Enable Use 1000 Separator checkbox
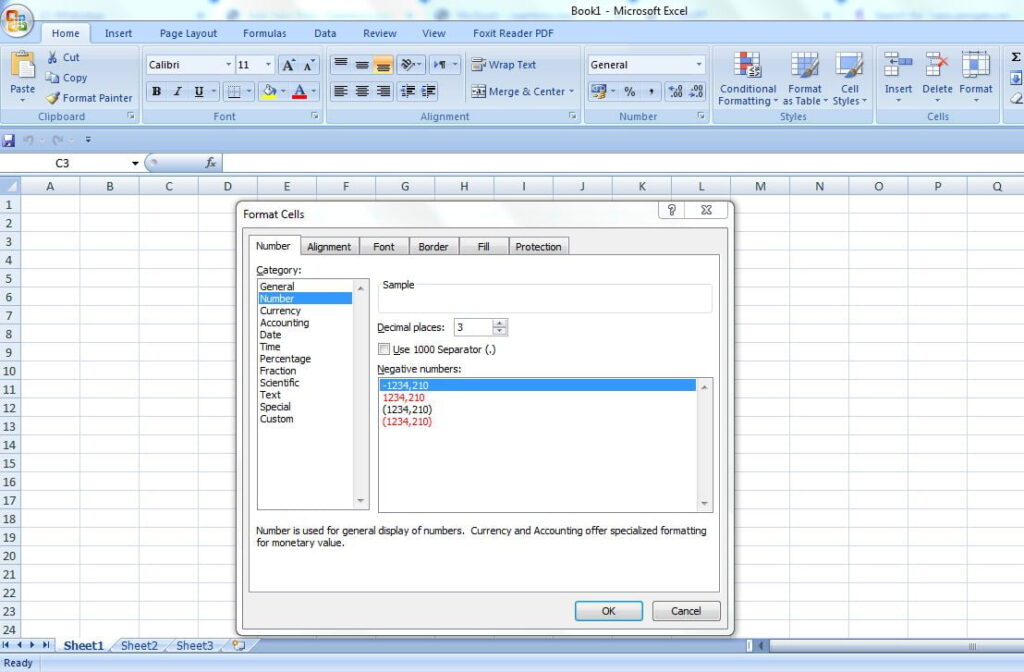 tap(384, 349)
